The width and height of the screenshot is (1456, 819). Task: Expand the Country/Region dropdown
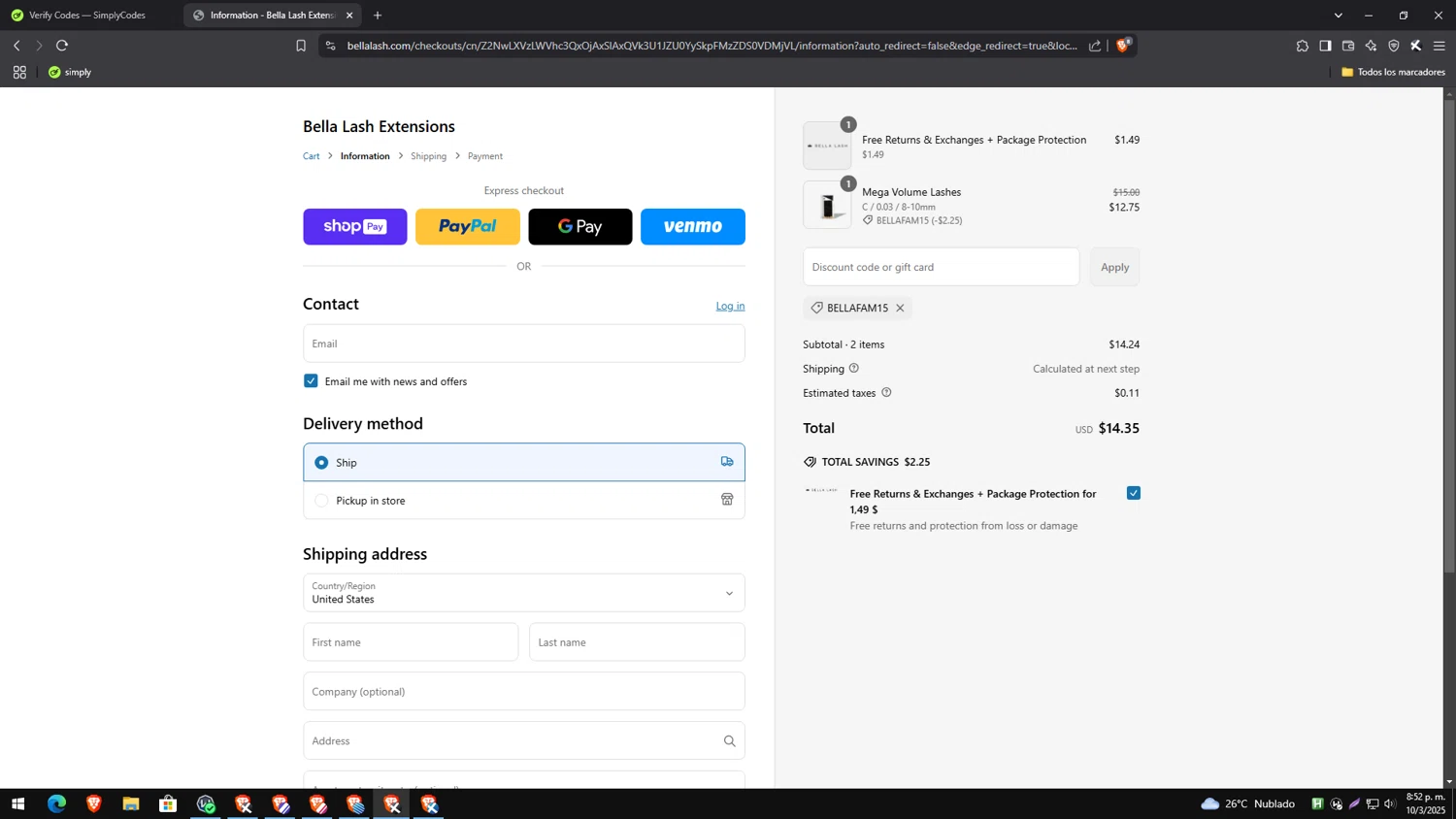click(729, 593)
